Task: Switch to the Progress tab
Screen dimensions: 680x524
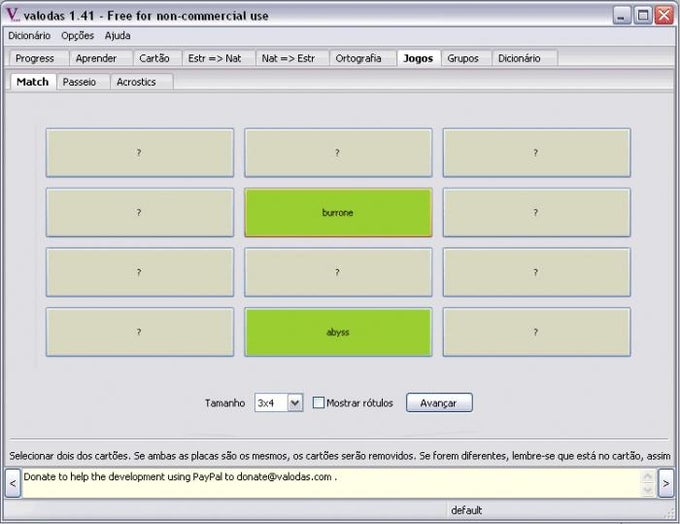Action: (37, 59)
